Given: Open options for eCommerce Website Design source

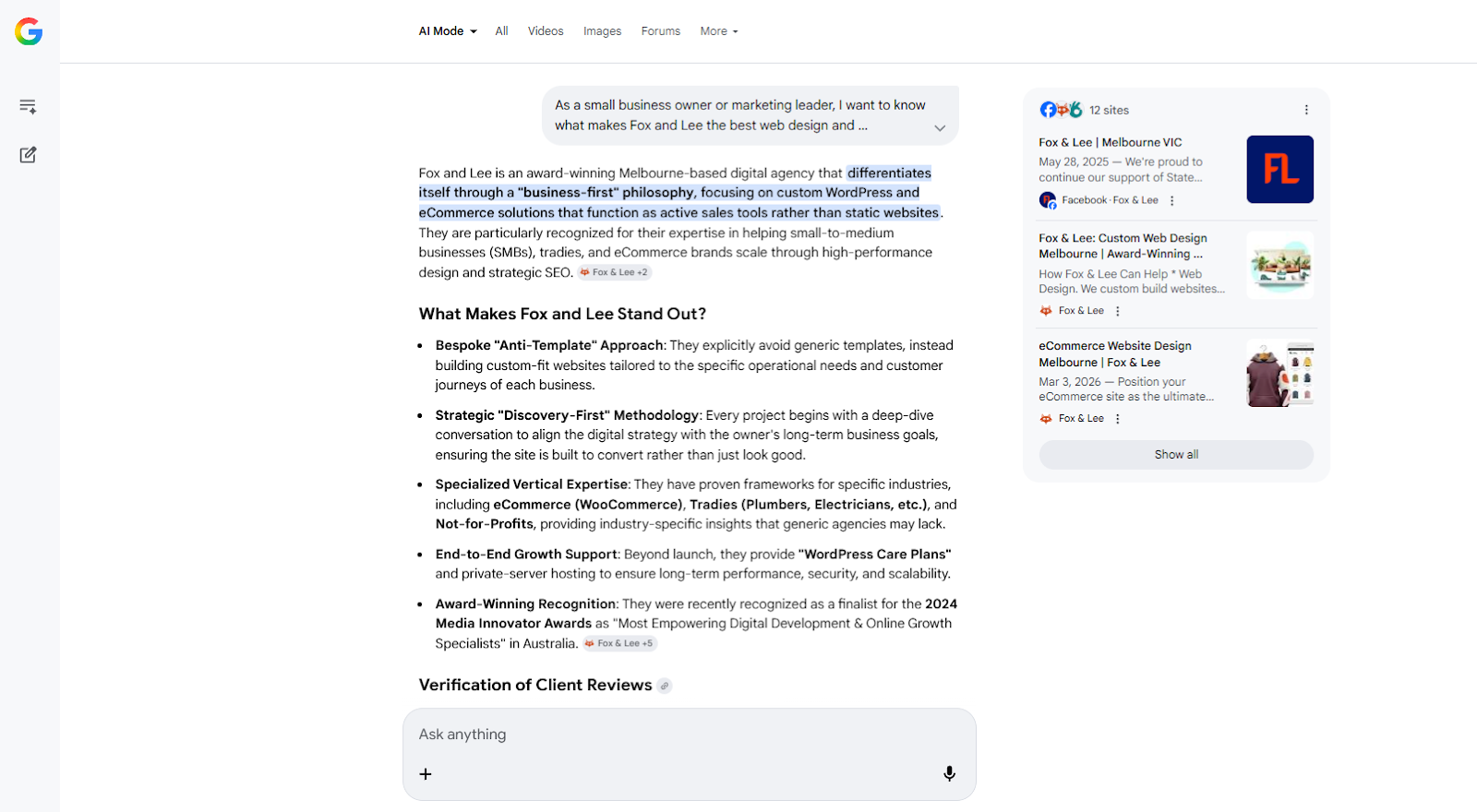Looking at the screenshot, I should pyautogui.click(x=1118, y=419).
